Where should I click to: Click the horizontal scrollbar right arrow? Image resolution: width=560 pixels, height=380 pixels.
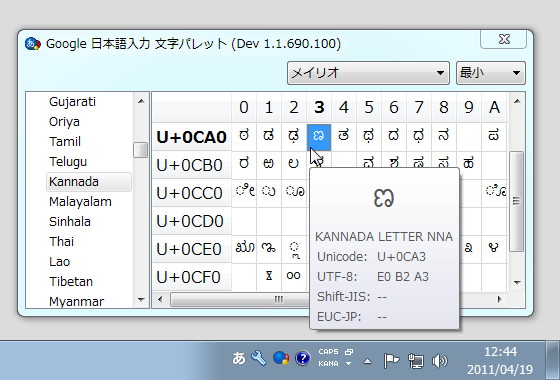499,299
